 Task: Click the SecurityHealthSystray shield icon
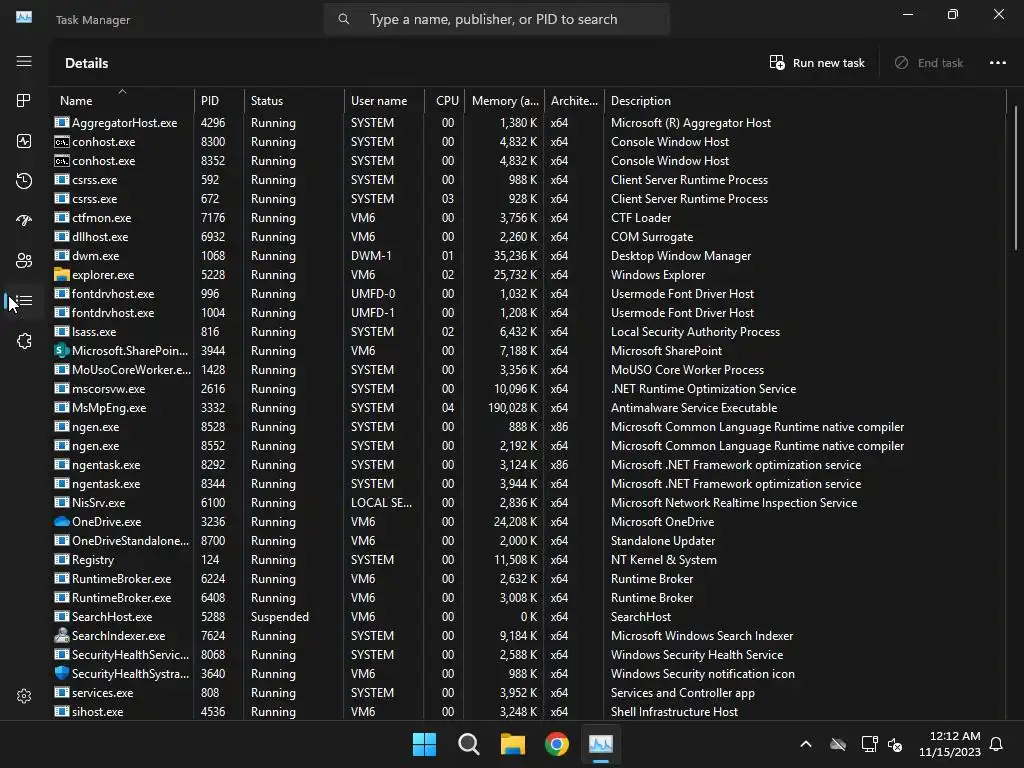(x=61, y=673)
